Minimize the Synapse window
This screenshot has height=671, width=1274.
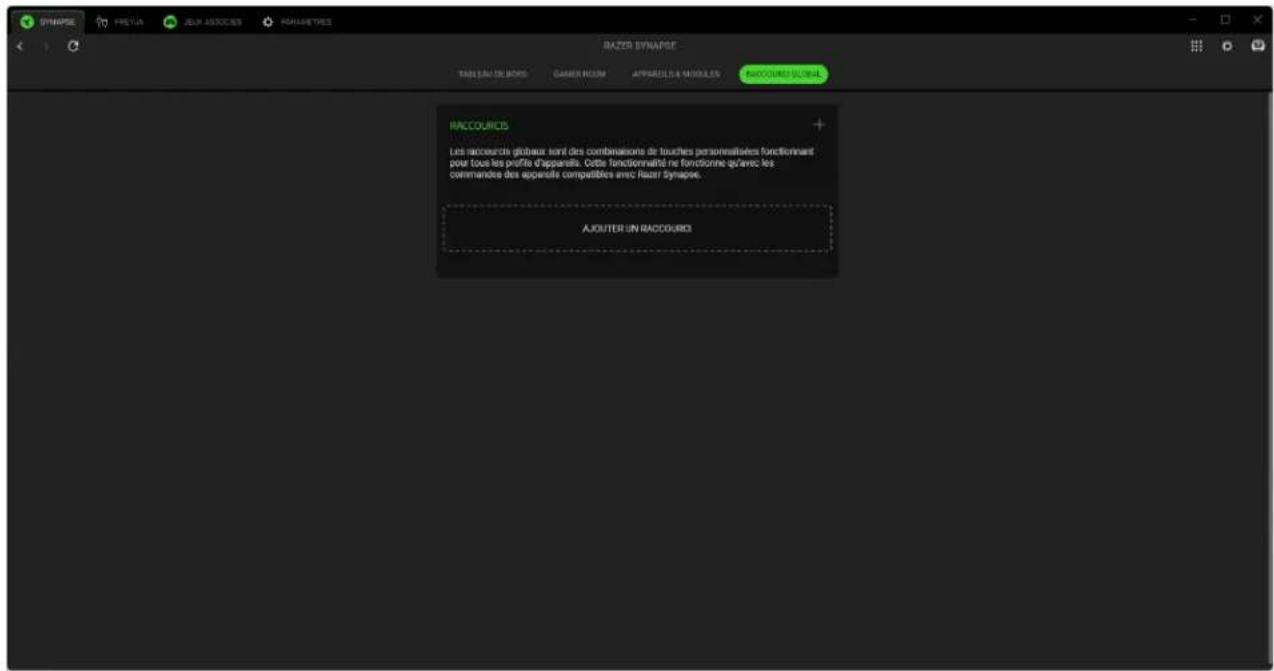coord(1194,20)
